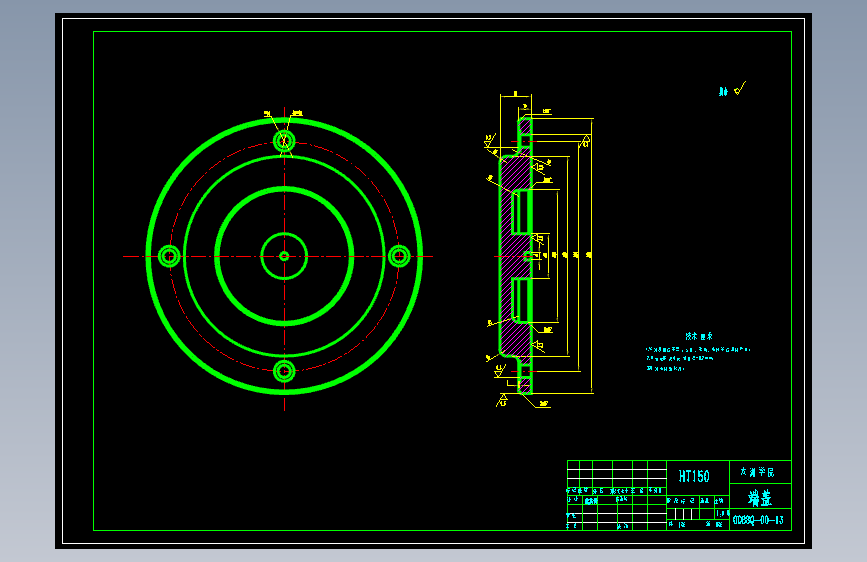Click the HT150 material text in title block
Viewport: 867px width, 562px height.
click(x=694, y=476)
